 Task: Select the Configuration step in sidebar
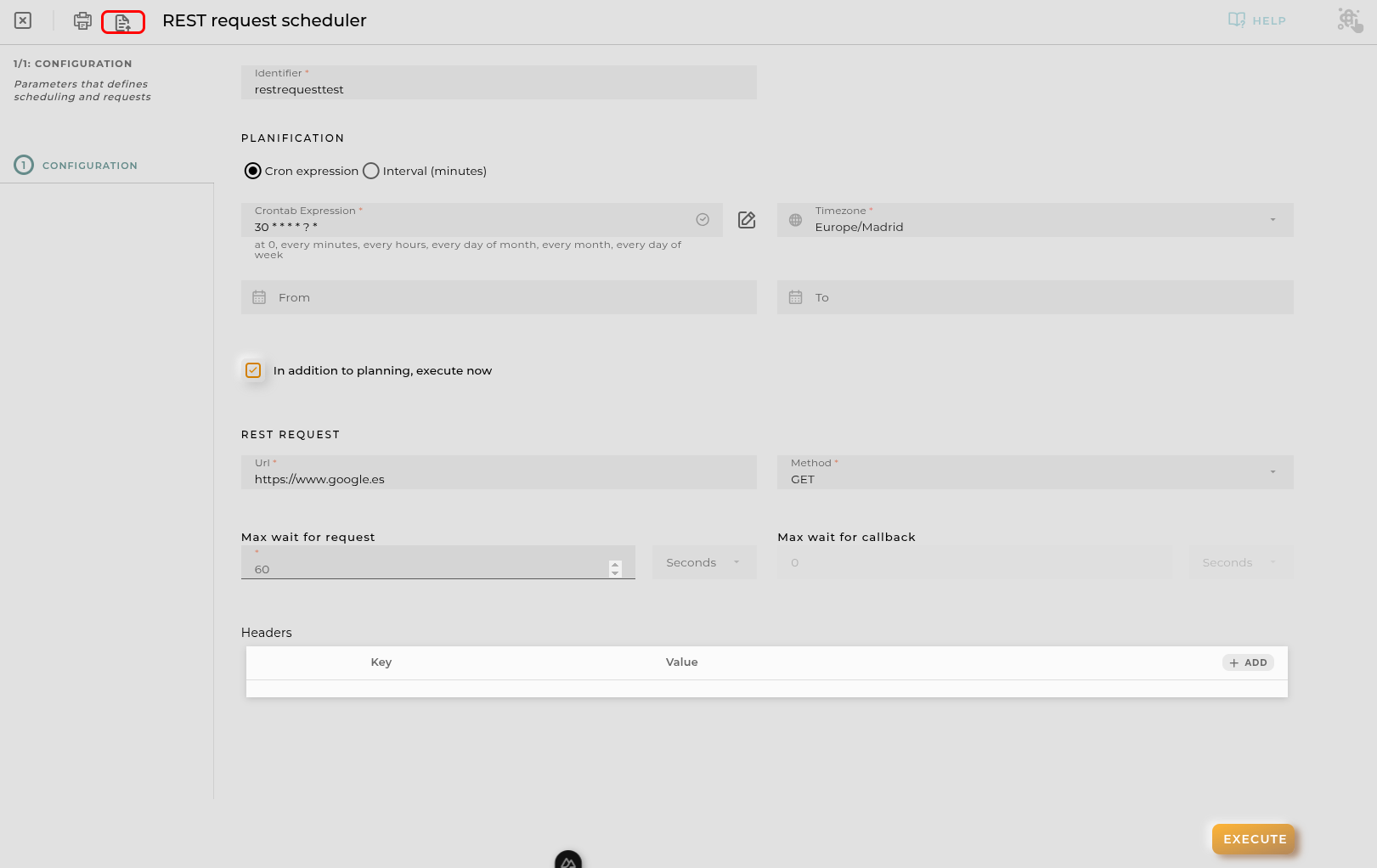tap(76, 165)
